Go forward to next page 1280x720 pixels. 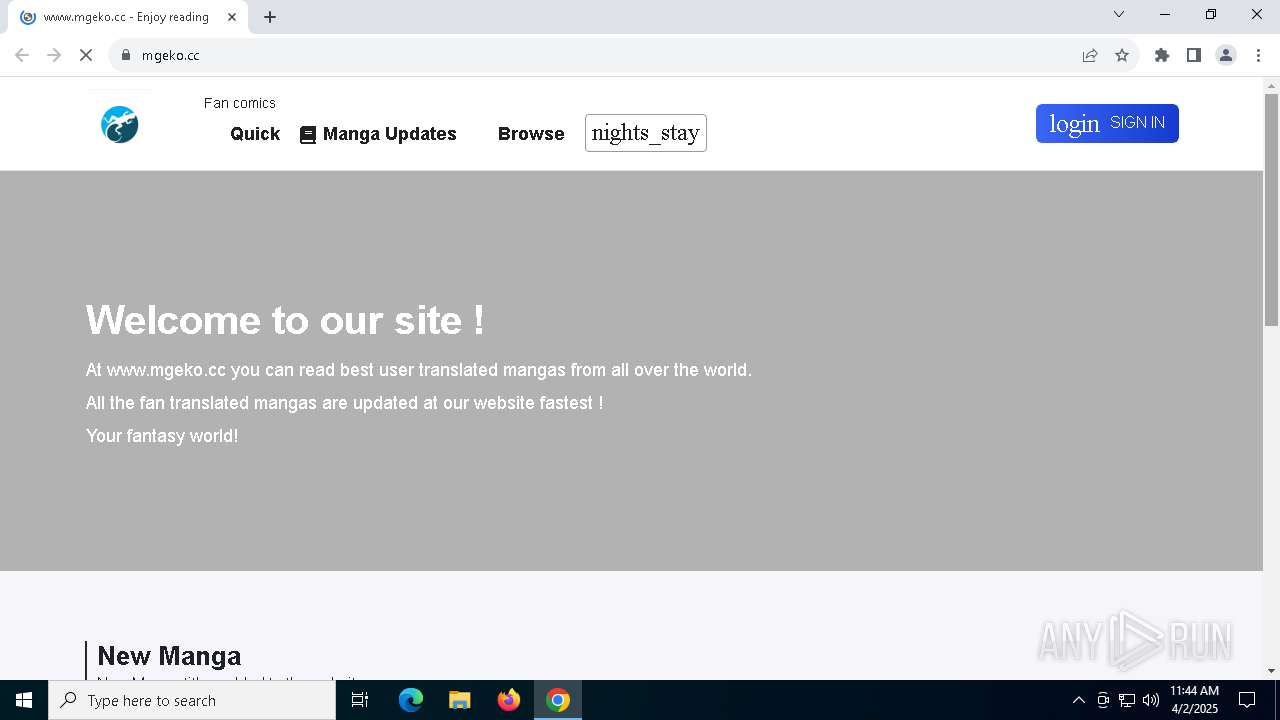(54, 55)
